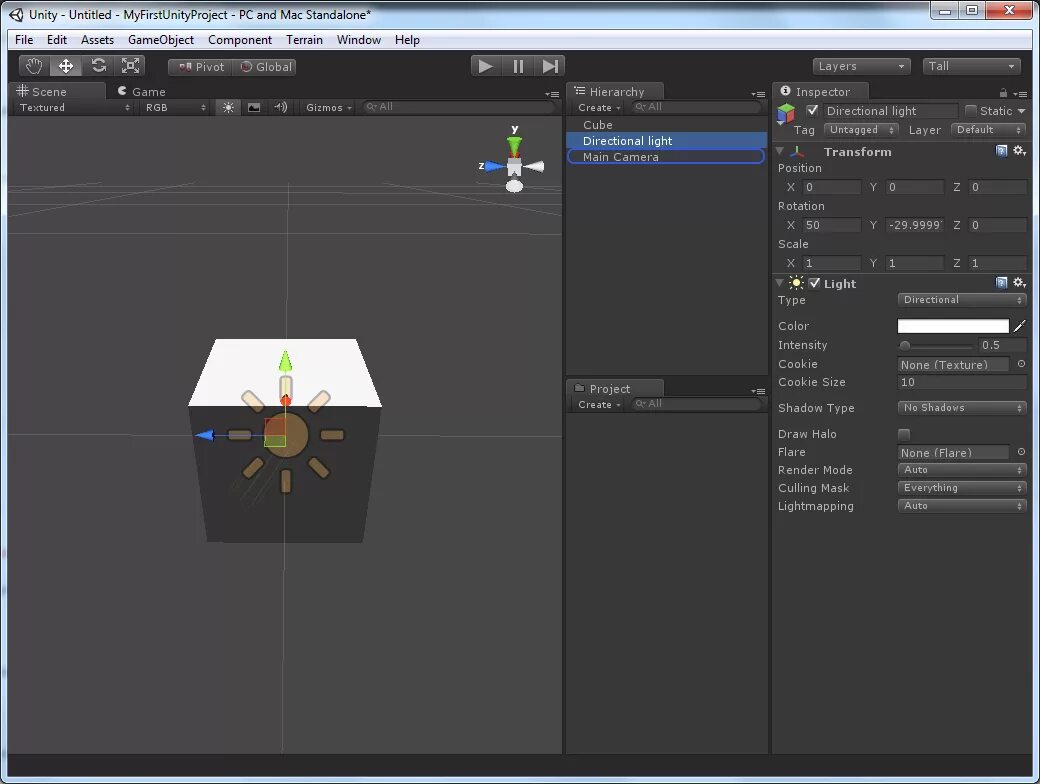Open the Project panel options menu
1040x784 pixels.
[x=758, y=391]
